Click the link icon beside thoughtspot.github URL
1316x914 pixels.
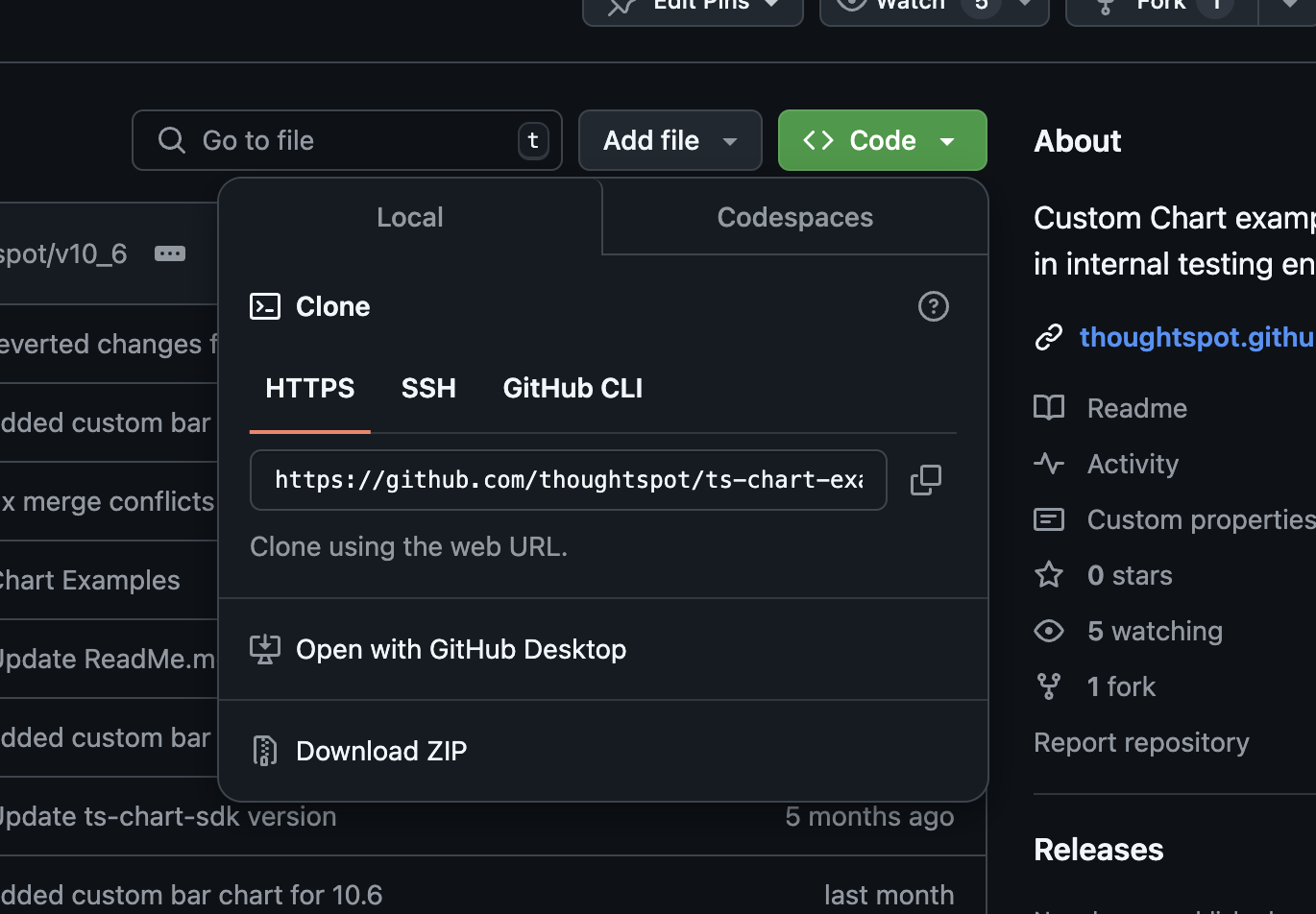[1049, 337]
